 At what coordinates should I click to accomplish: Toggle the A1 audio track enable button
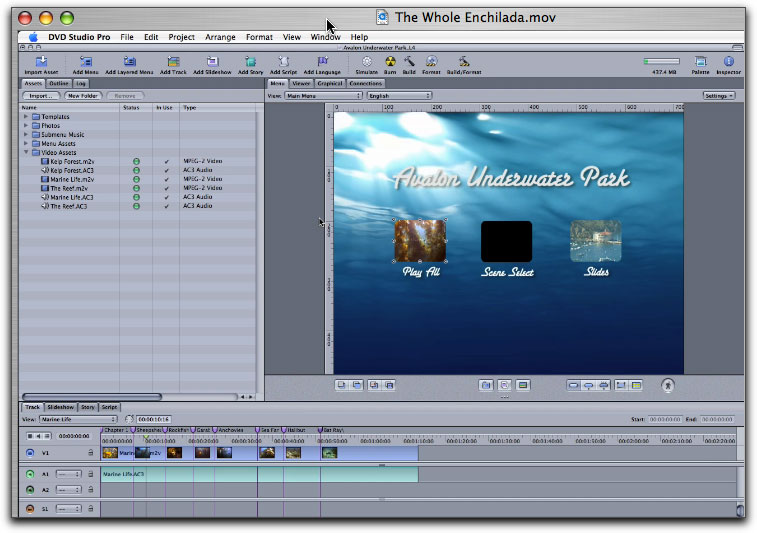pos(30,474)
